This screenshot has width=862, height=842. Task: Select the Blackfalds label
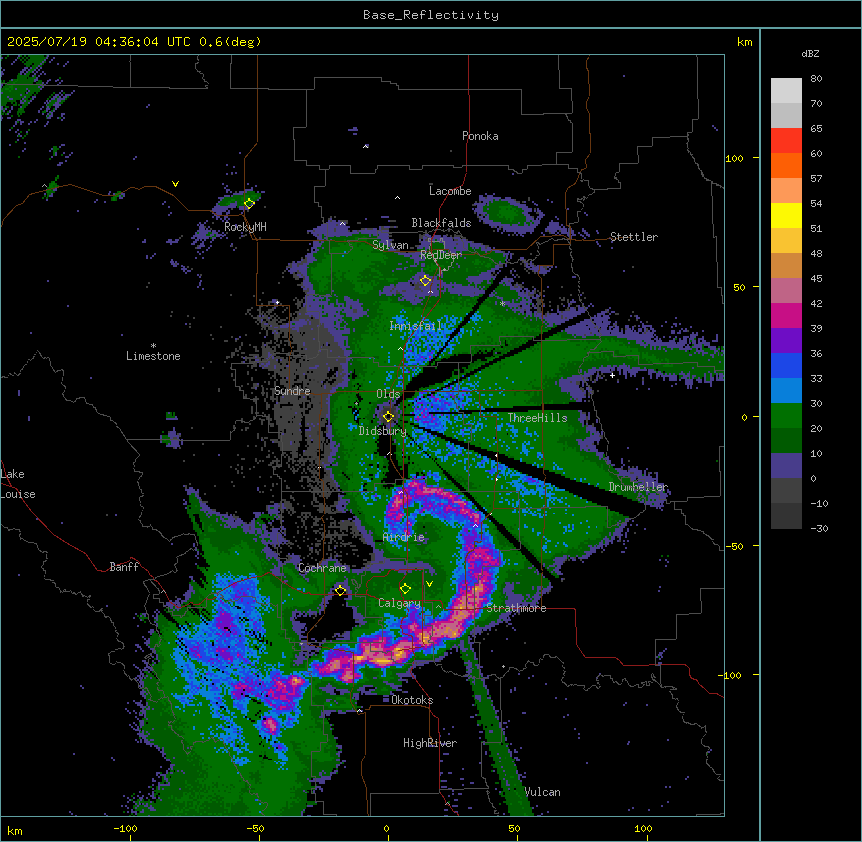(x=441, y=223)
